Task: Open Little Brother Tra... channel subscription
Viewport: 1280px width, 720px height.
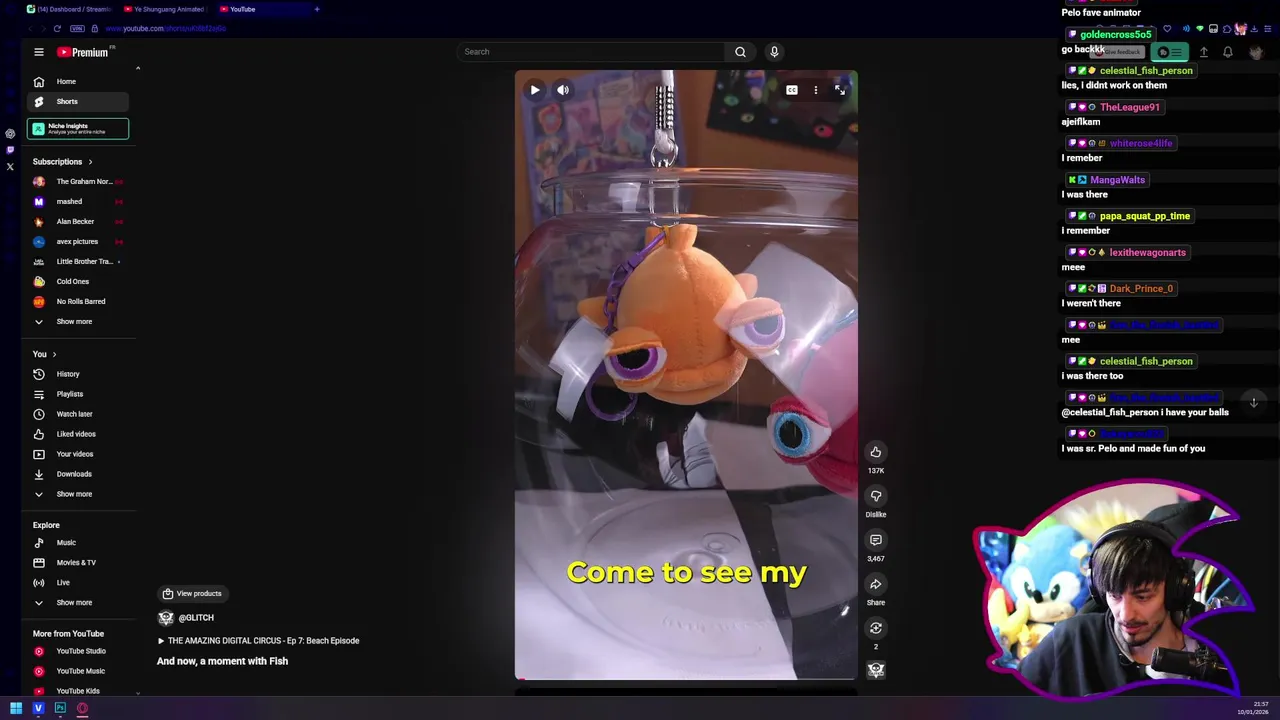Action: 78,261
